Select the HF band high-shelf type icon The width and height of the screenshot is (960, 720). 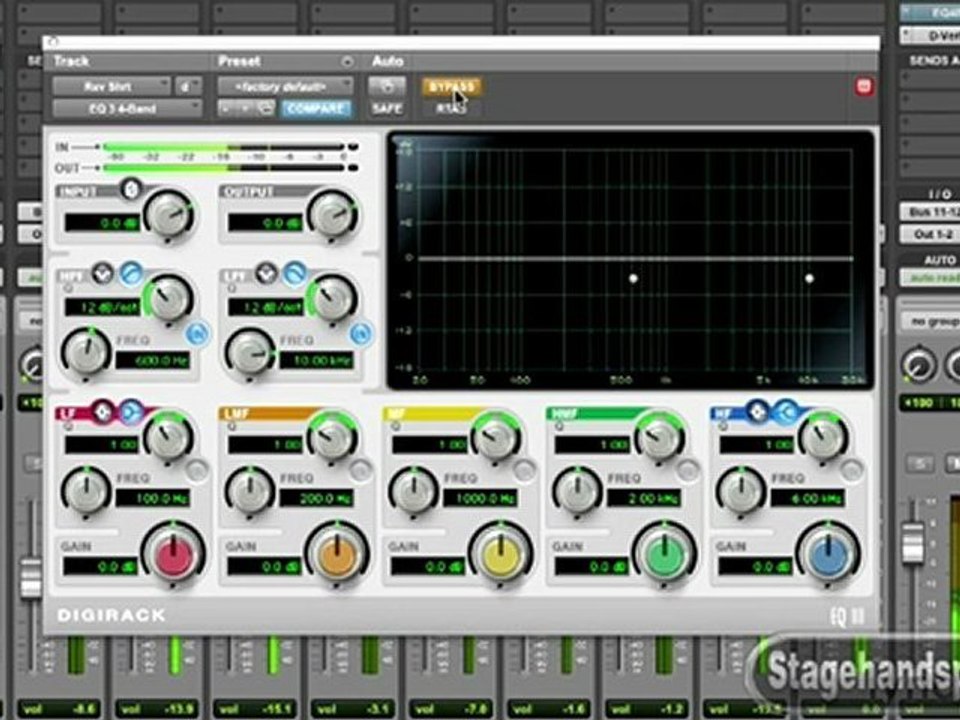(x=786, y=411)
